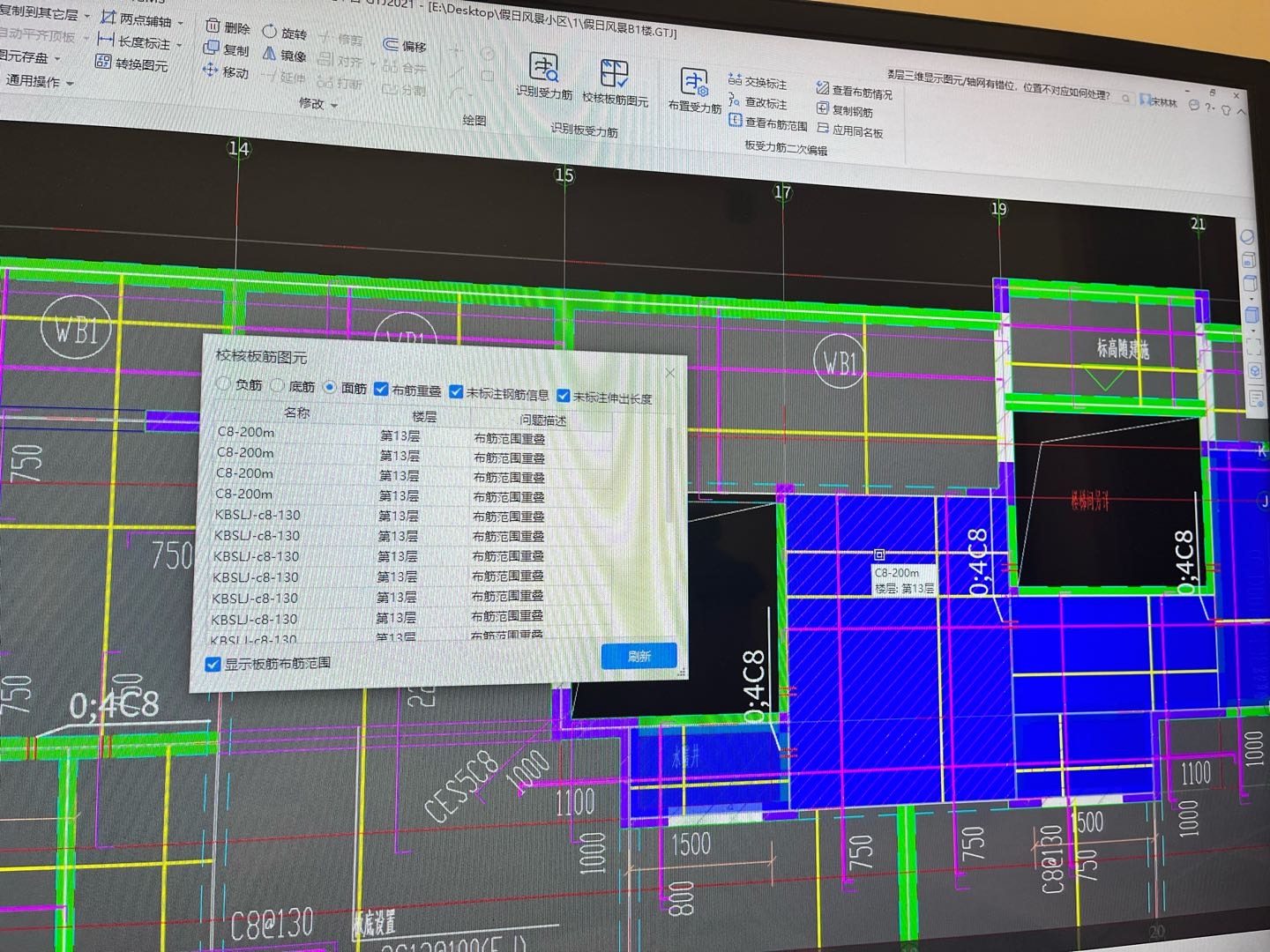Open the 长度标注 dropdown arrow
This screenshot has width=1270, height=952.
(179, 44)
